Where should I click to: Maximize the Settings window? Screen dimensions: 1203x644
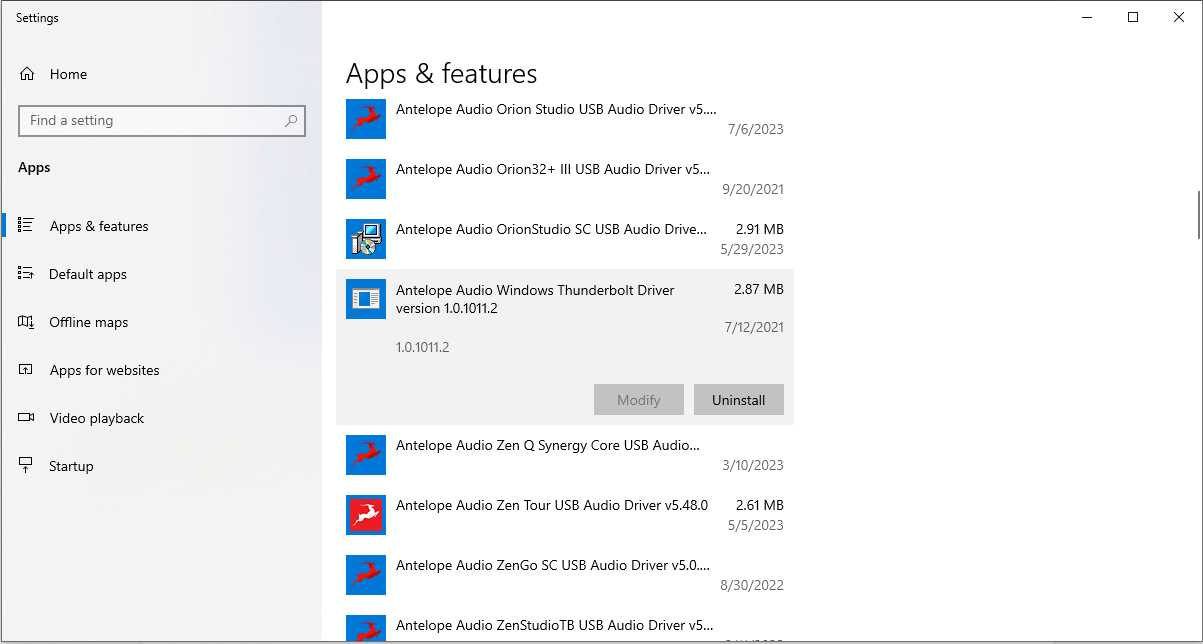[1133, 17]
